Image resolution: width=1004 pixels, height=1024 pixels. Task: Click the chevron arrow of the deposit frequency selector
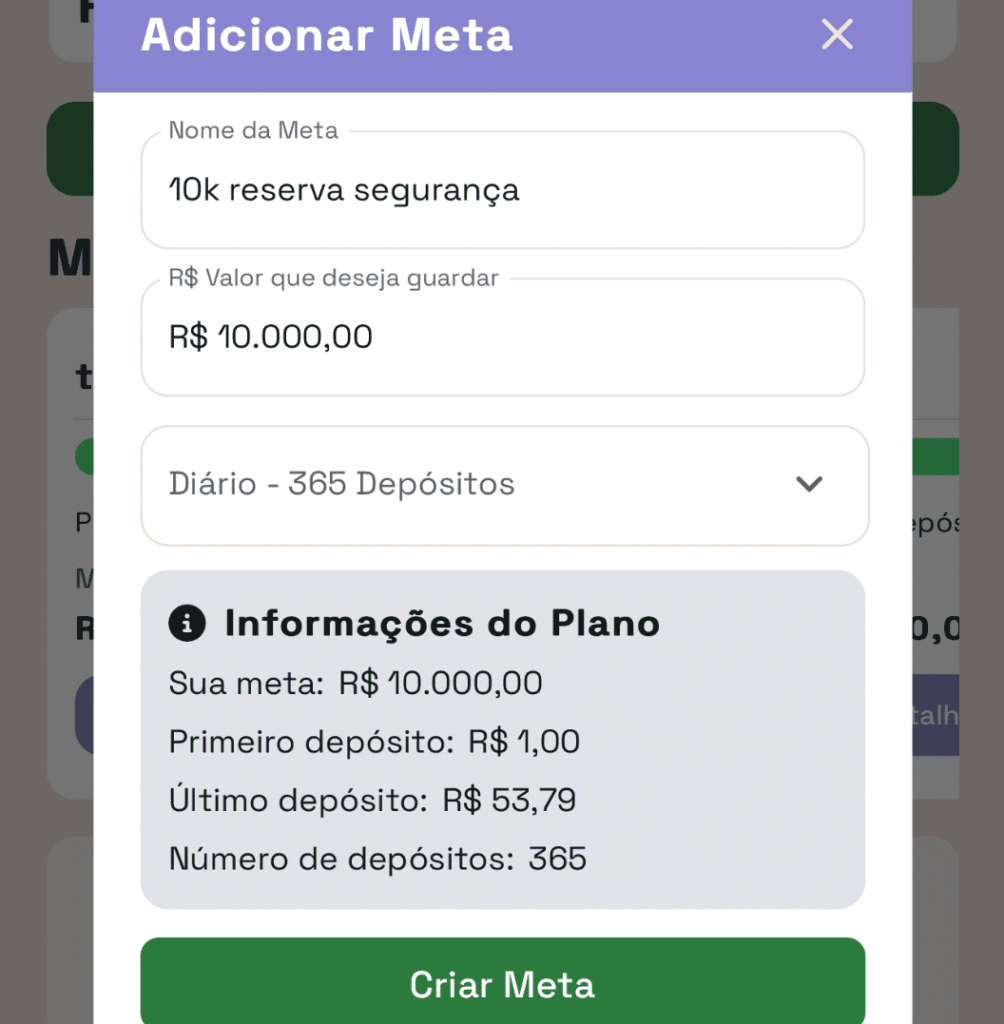click(809, 484)
